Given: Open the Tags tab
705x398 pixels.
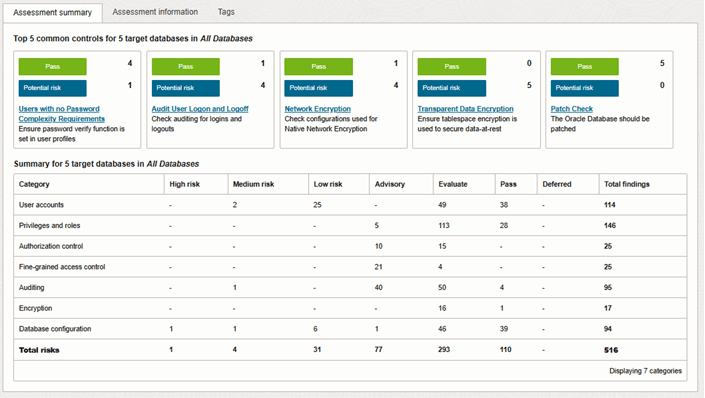Looking at the screenshot, I should coord(226,12).
